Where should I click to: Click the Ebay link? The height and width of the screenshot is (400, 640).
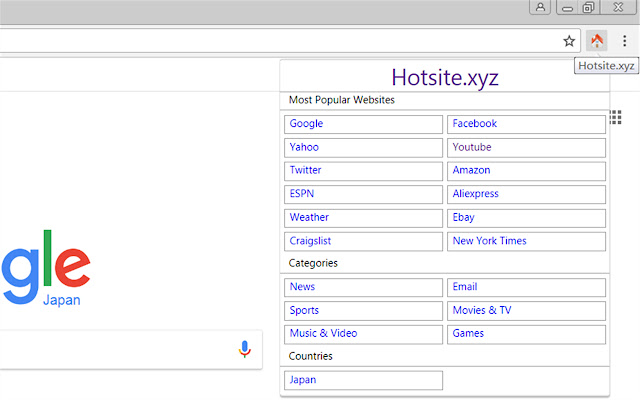coord(526,218)
